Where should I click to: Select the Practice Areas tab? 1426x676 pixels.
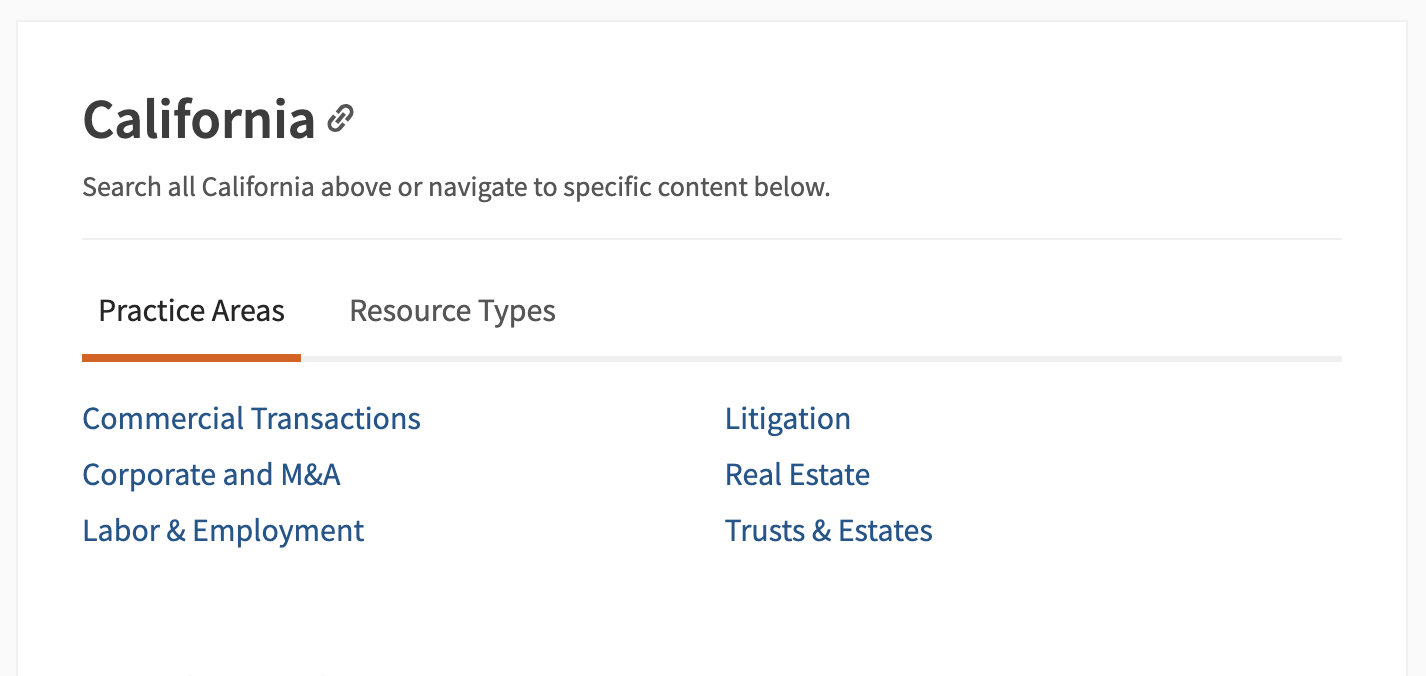[191, 311]
